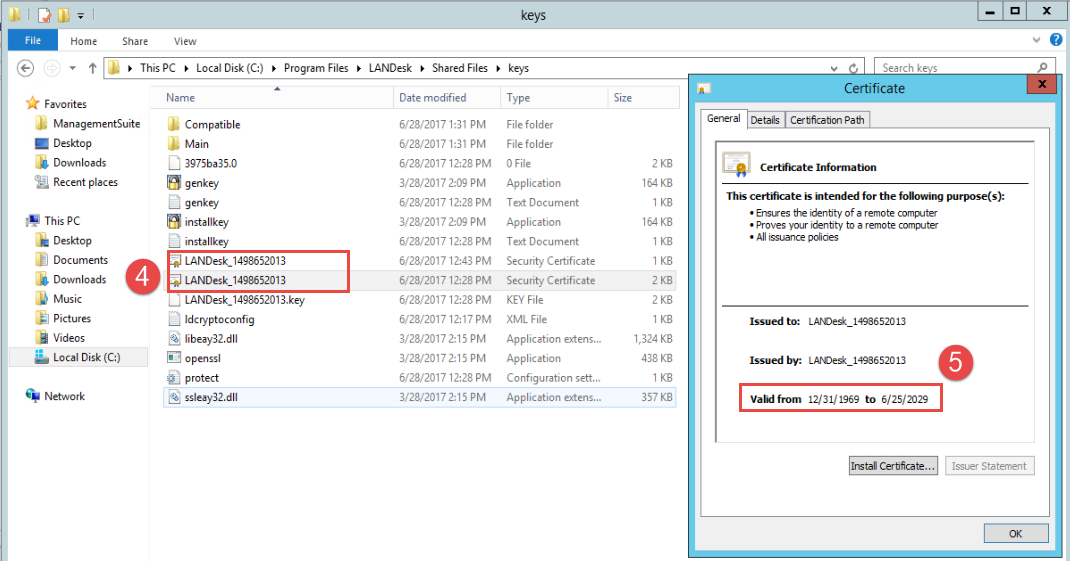This screenshot has height=561, width=1070.
Task: Click the Back navigation arrow
Action: click(26, 68)
